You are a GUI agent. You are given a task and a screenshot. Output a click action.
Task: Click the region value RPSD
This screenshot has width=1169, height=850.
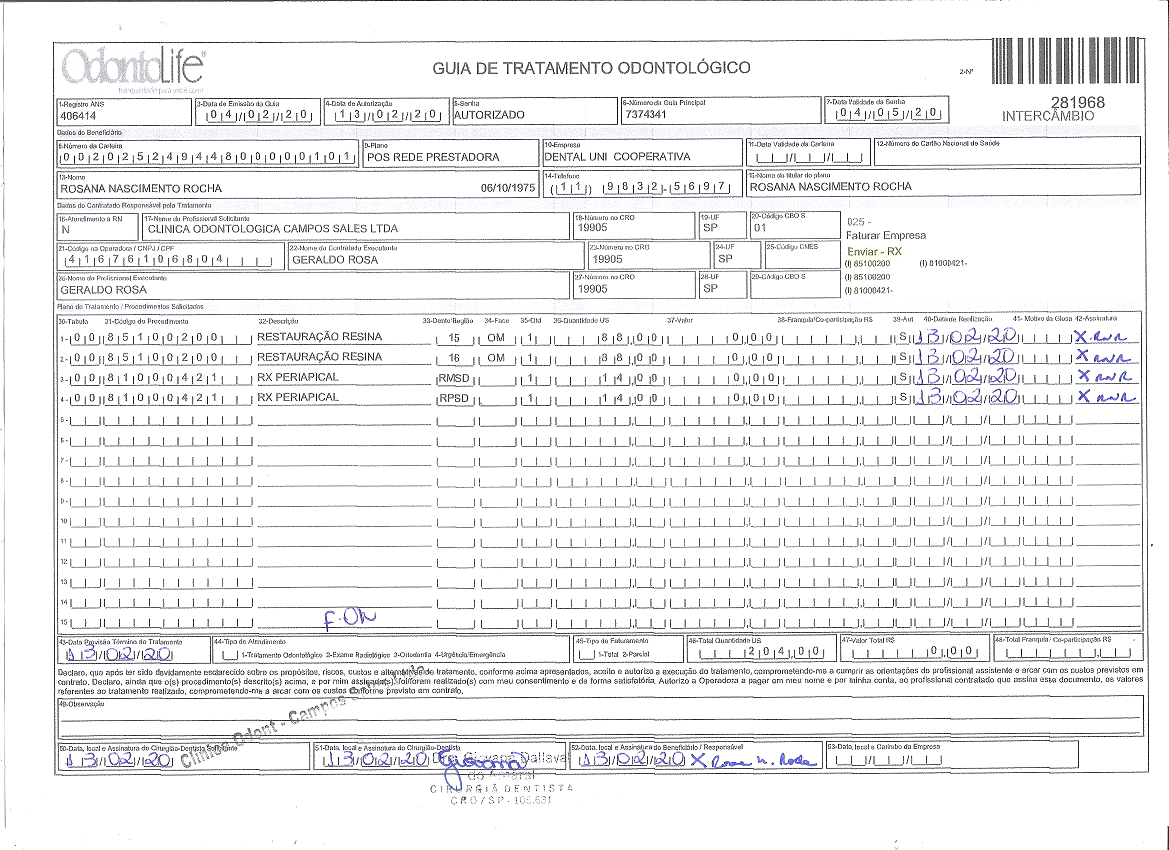tap(454, 399)
